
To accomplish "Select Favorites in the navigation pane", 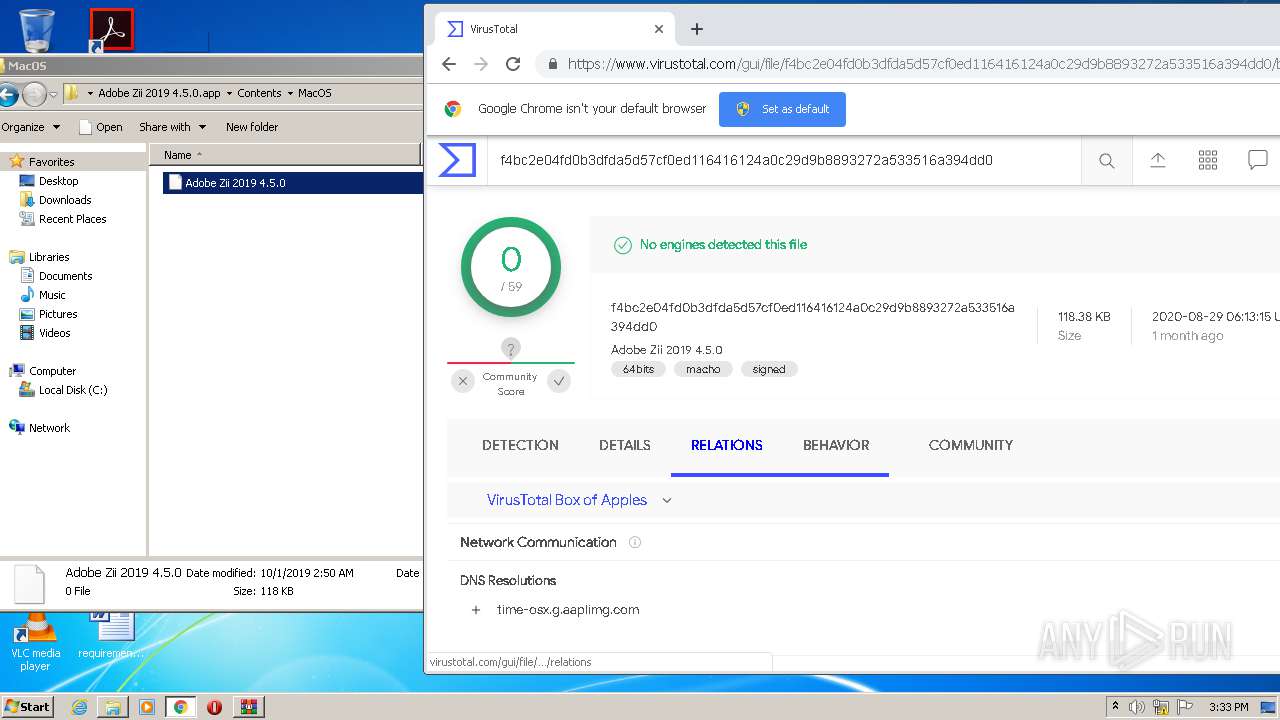I will tap(51, 162).
